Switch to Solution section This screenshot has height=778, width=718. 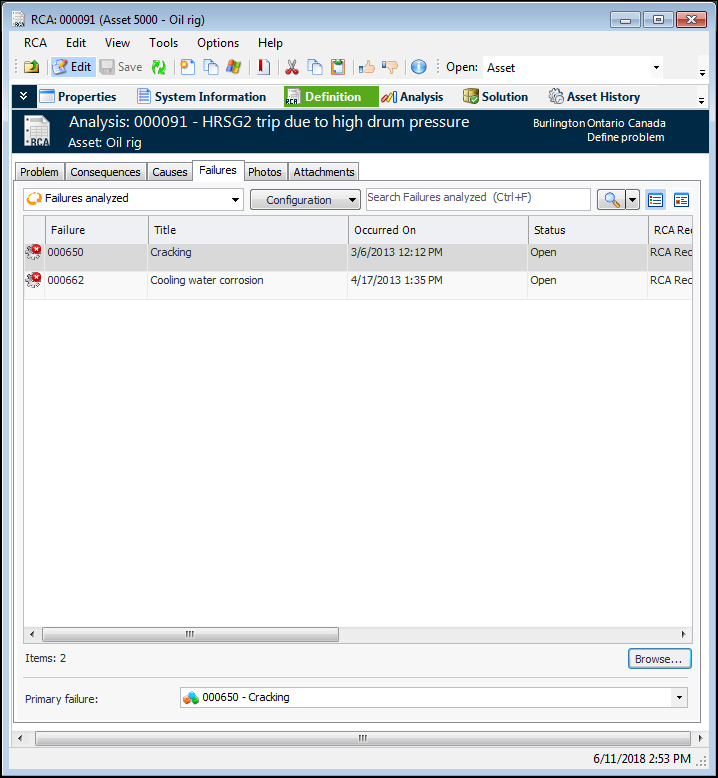coord(495,97)
